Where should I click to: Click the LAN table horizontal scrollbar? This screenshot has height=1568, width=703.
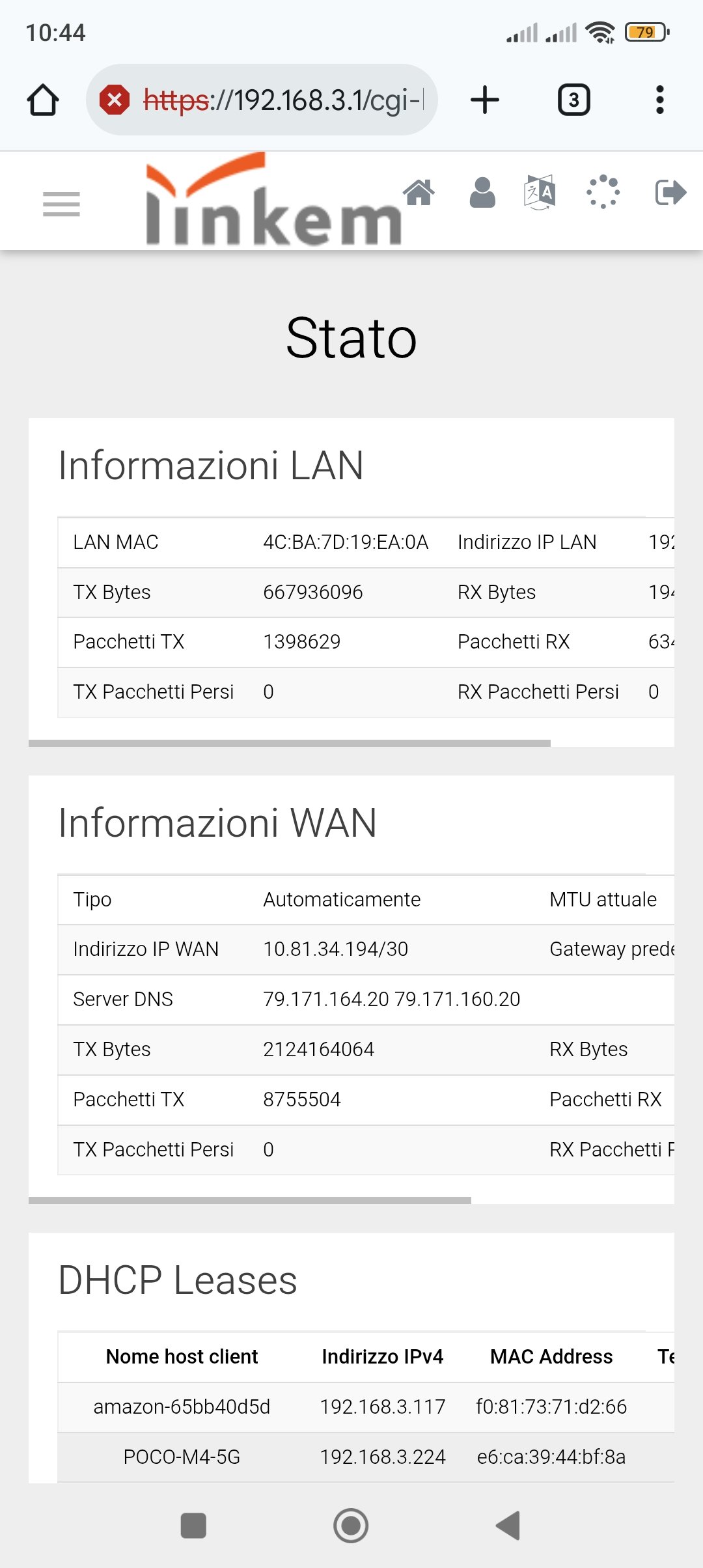point(290,743)
